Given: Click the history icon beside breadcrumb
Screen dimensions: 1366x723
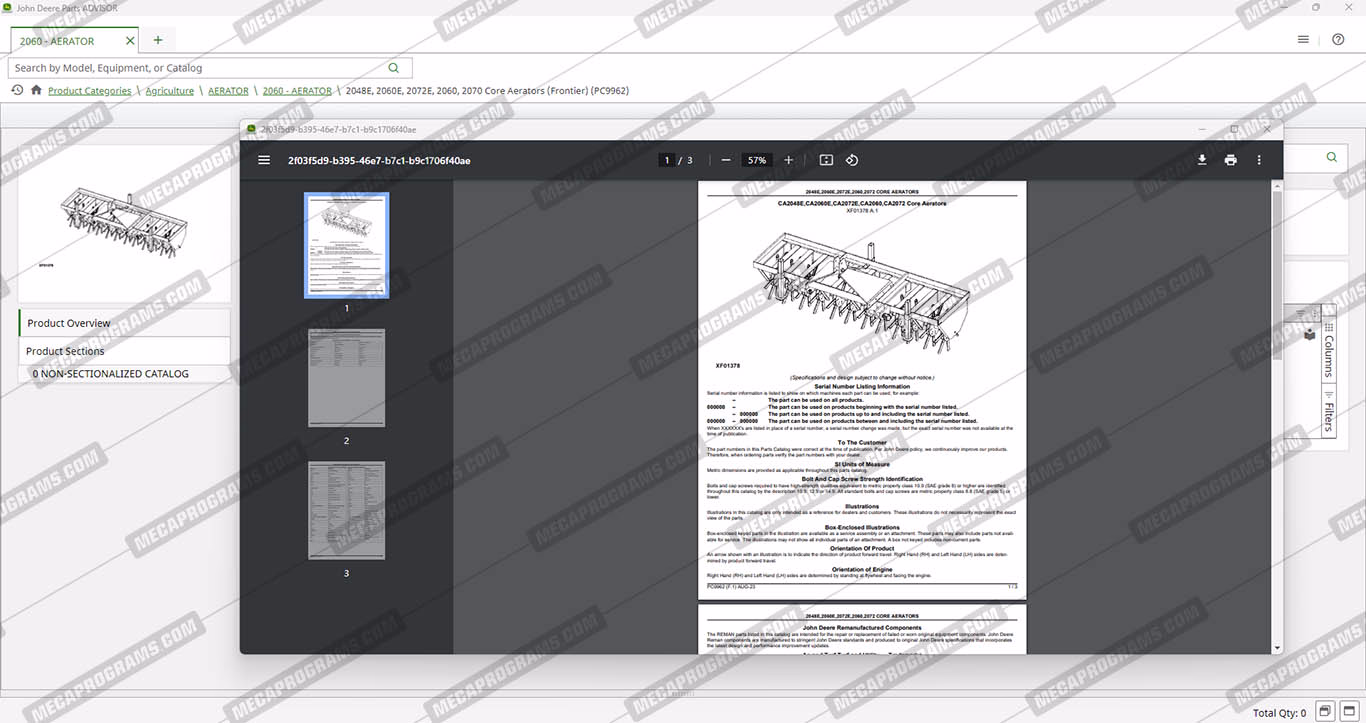Looking at the screenshot, I should [x=17, y=90].
